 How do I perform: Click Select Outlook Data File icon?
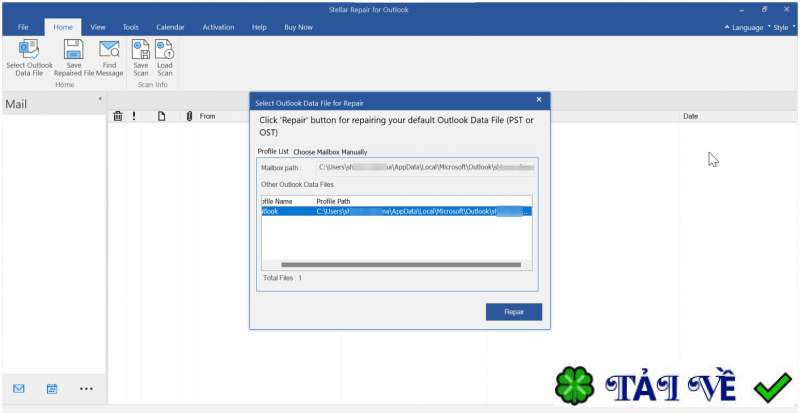[29, 50]
